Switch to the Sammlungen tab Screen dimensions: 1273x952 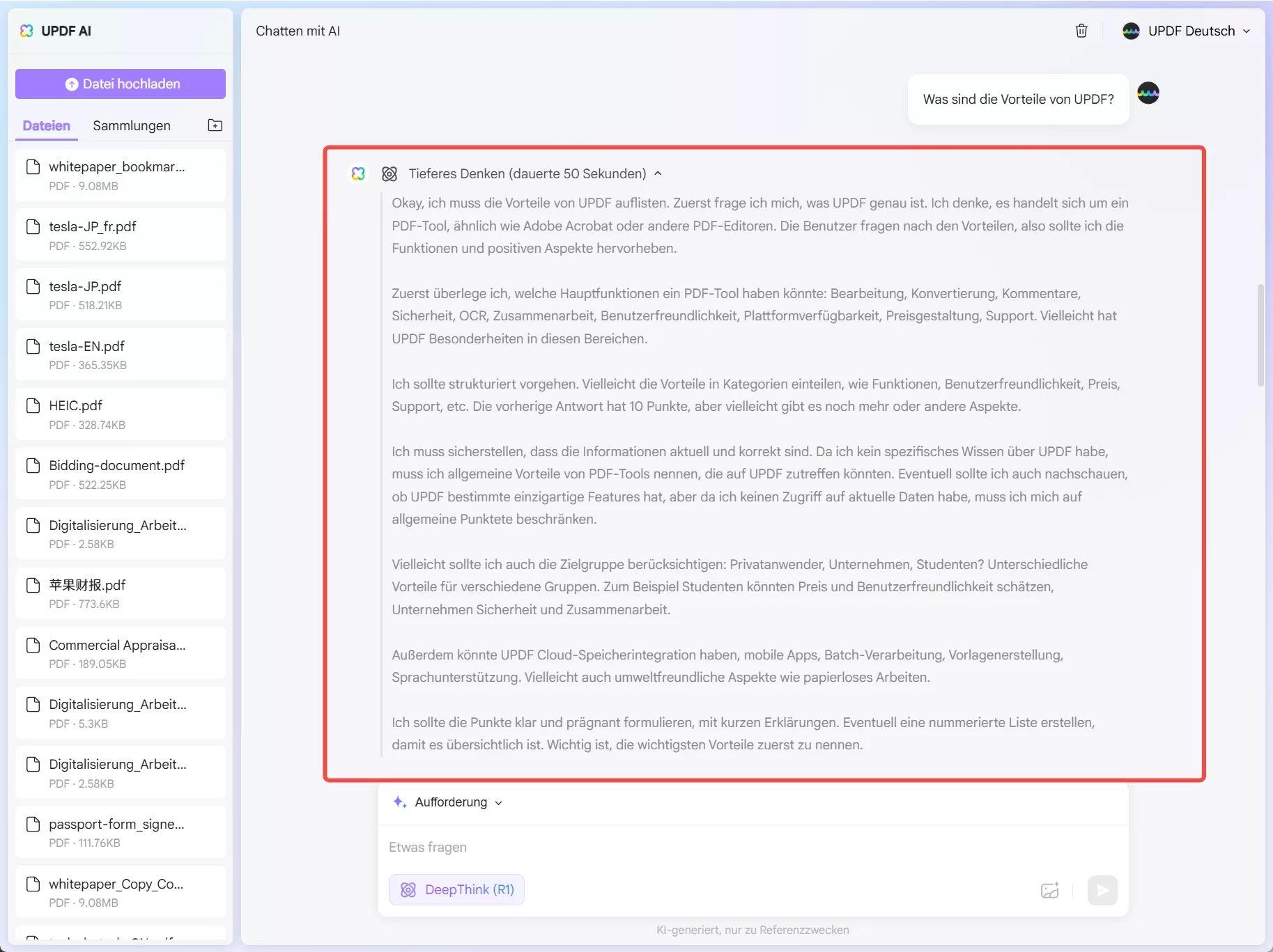pyautogui.click(x=131, y=125)
